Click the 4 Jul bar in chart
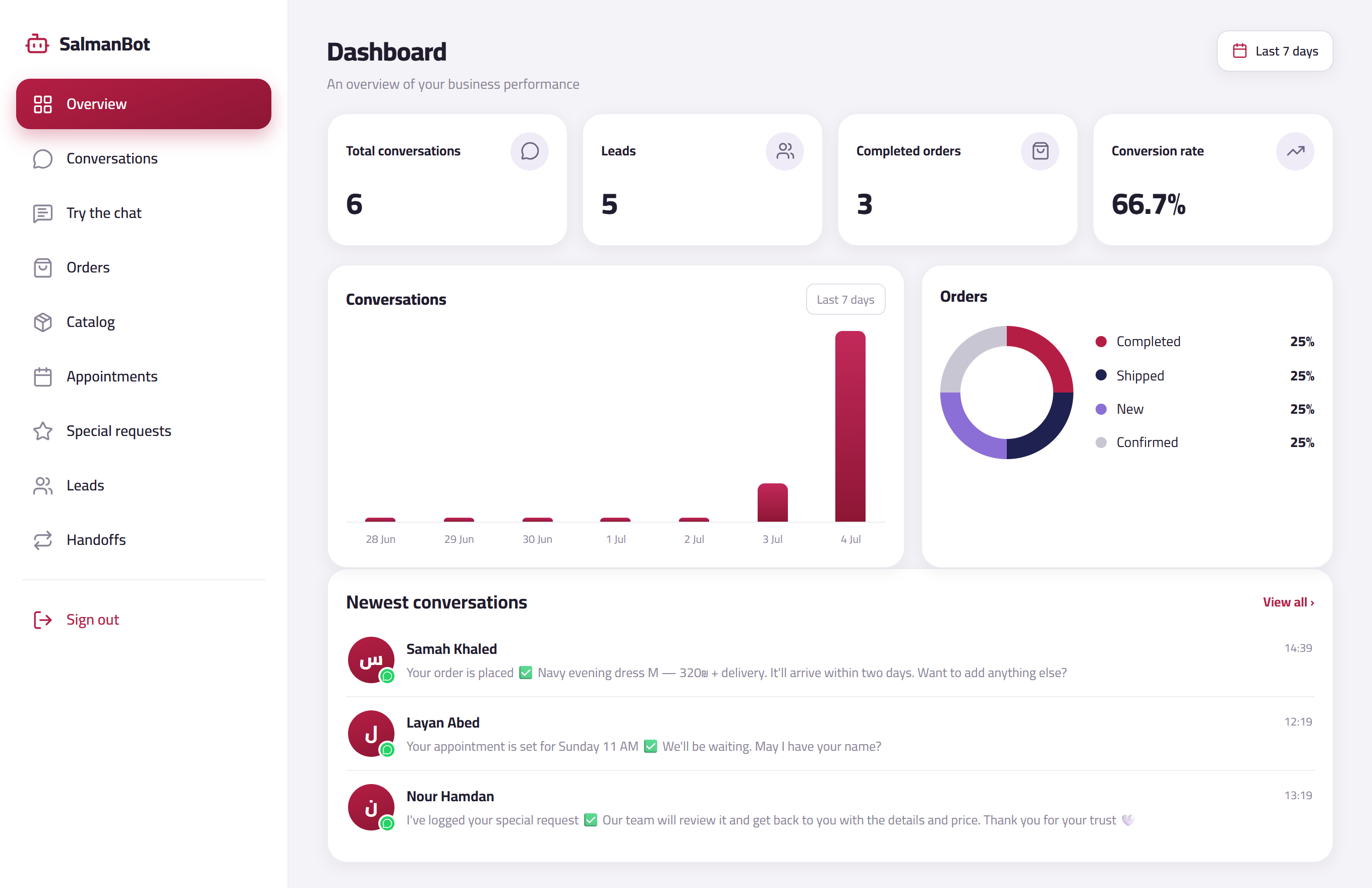 point(850,426)
